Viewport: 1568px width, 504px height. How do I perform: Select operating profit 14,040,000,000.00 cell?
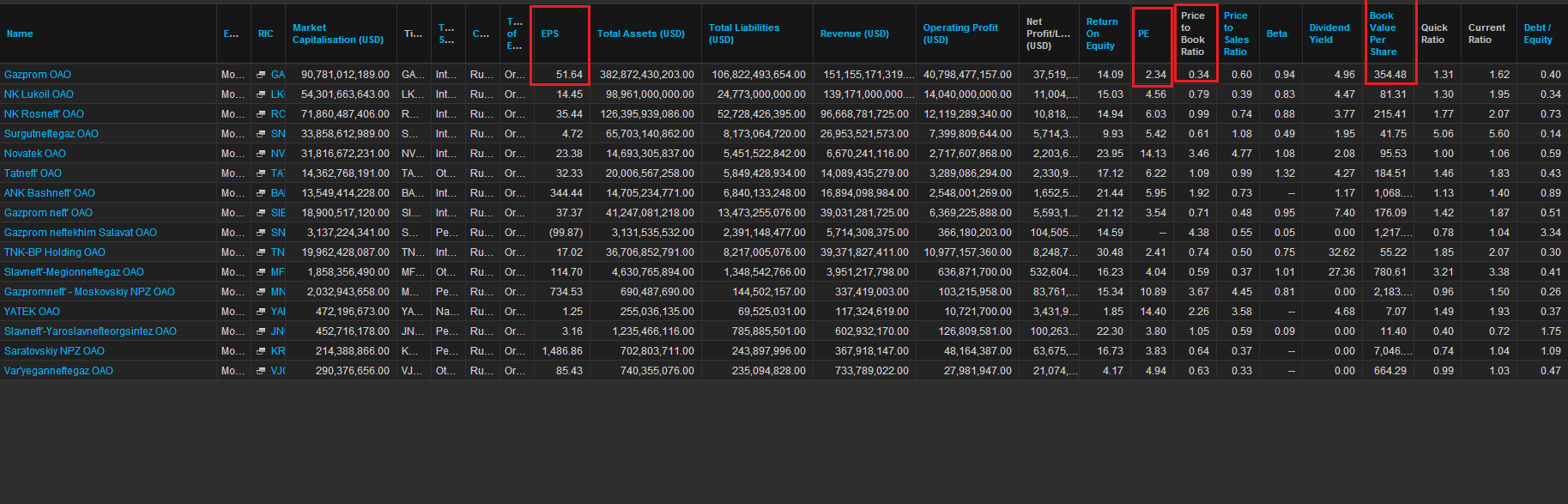[967, 94]
